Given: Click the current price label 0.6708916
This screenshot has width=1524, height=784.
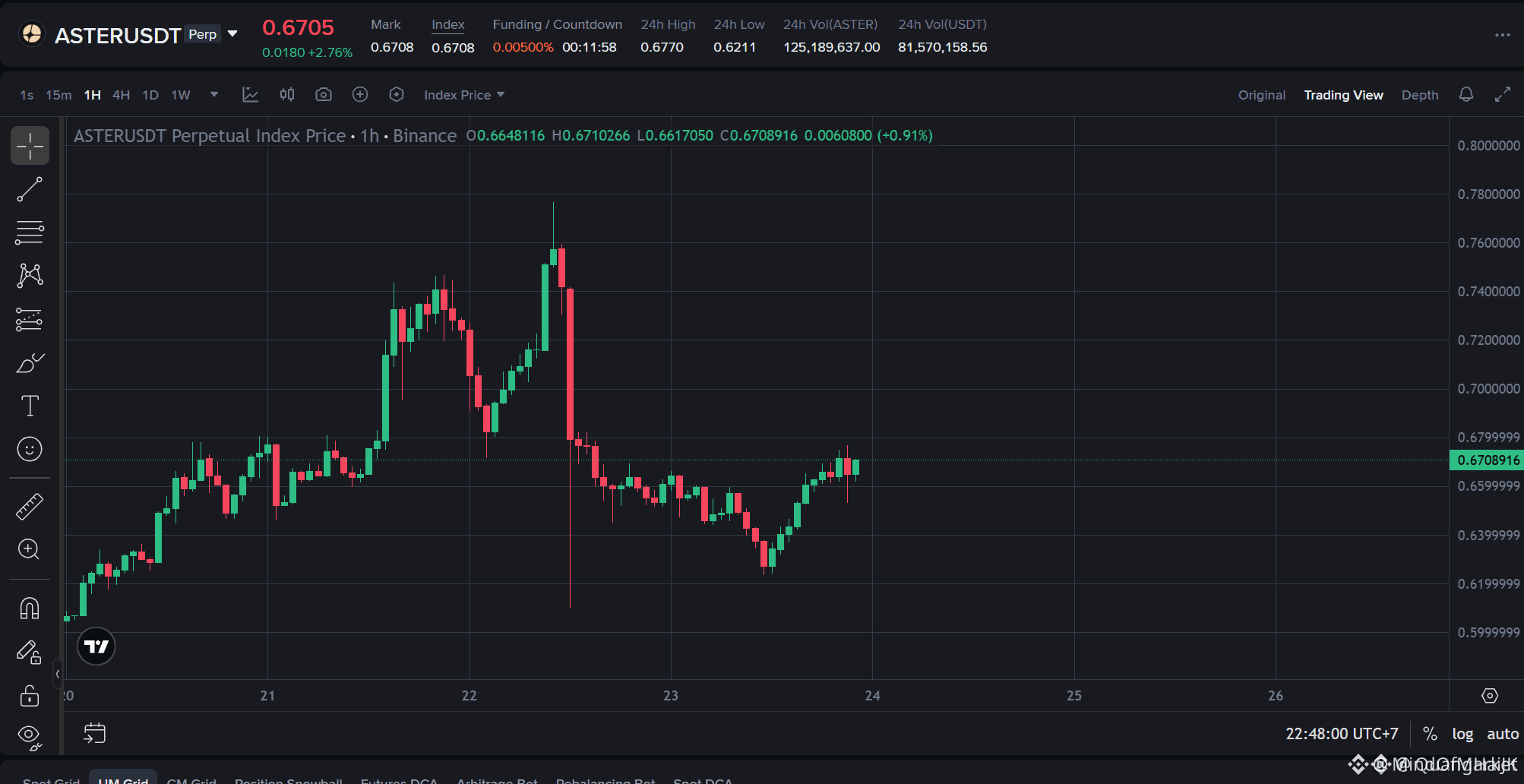Looking at the screenshot, I should (1488, 460).
